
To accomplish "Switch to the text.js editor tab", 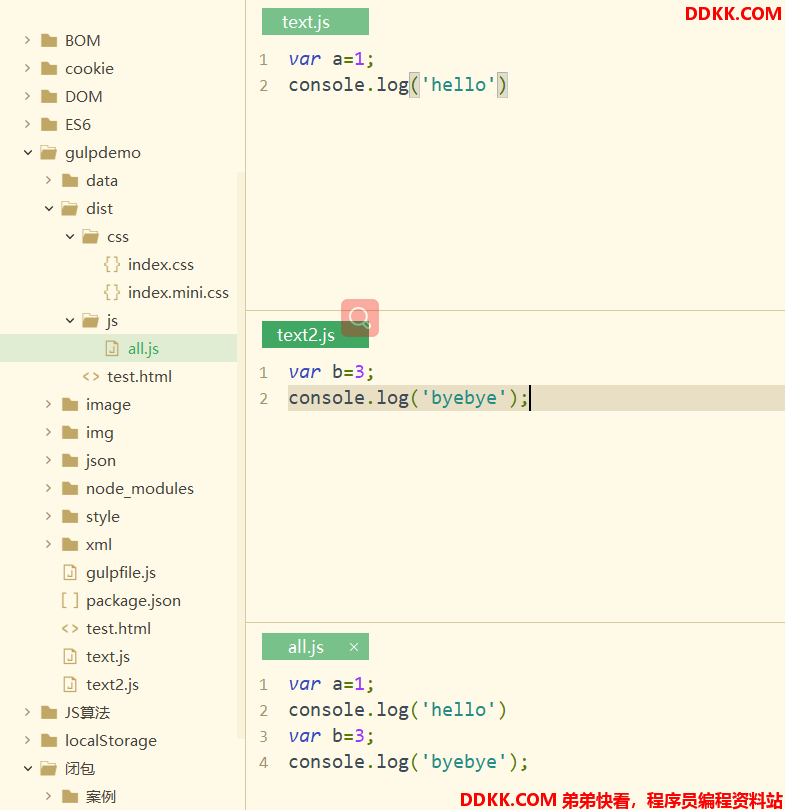I will coord(315,22).
